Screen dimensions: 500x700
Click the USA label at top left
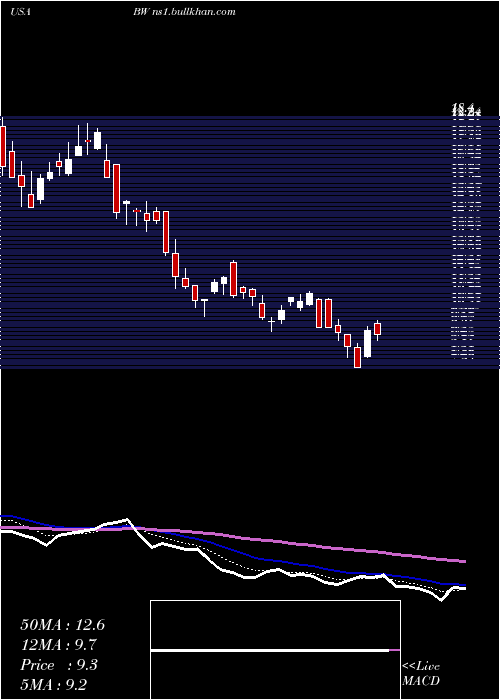(x=20, y=12)
